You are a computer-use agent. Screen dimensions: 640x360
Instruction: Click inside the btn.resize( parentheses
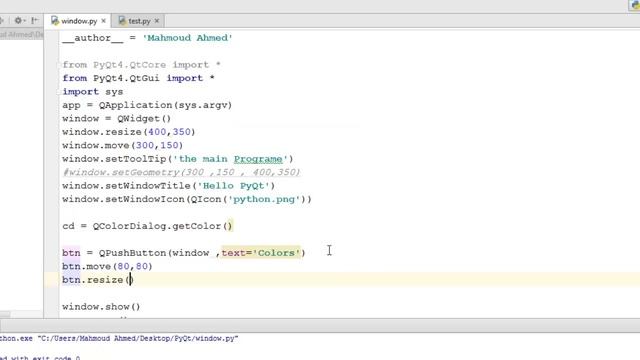pyautogui.click(x=131, y=280)
